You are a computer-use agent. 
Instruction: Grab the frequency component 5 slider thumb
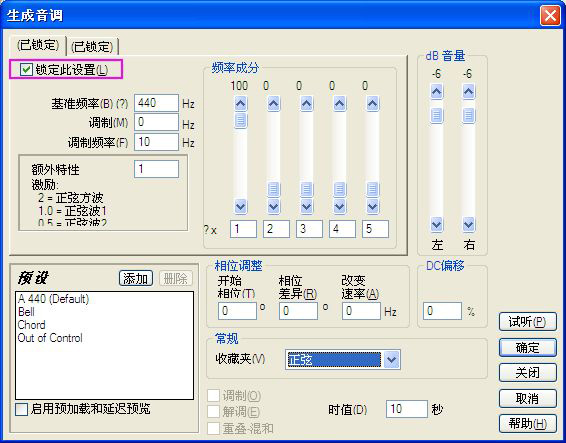click(x=373, y=189)
